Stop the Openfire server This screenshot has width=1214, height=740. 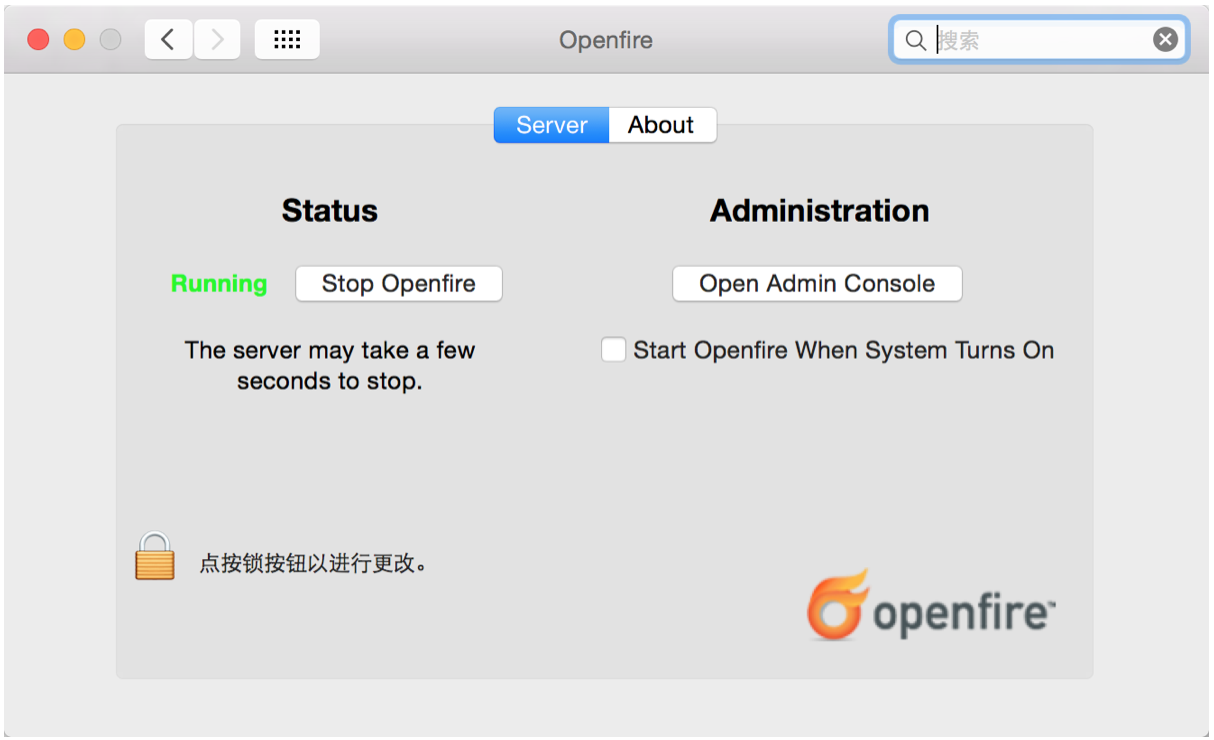[x=399, y=284]
